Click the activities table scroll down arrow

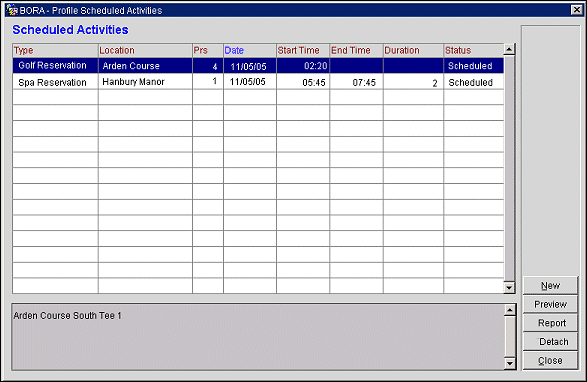tap(509, 288)
